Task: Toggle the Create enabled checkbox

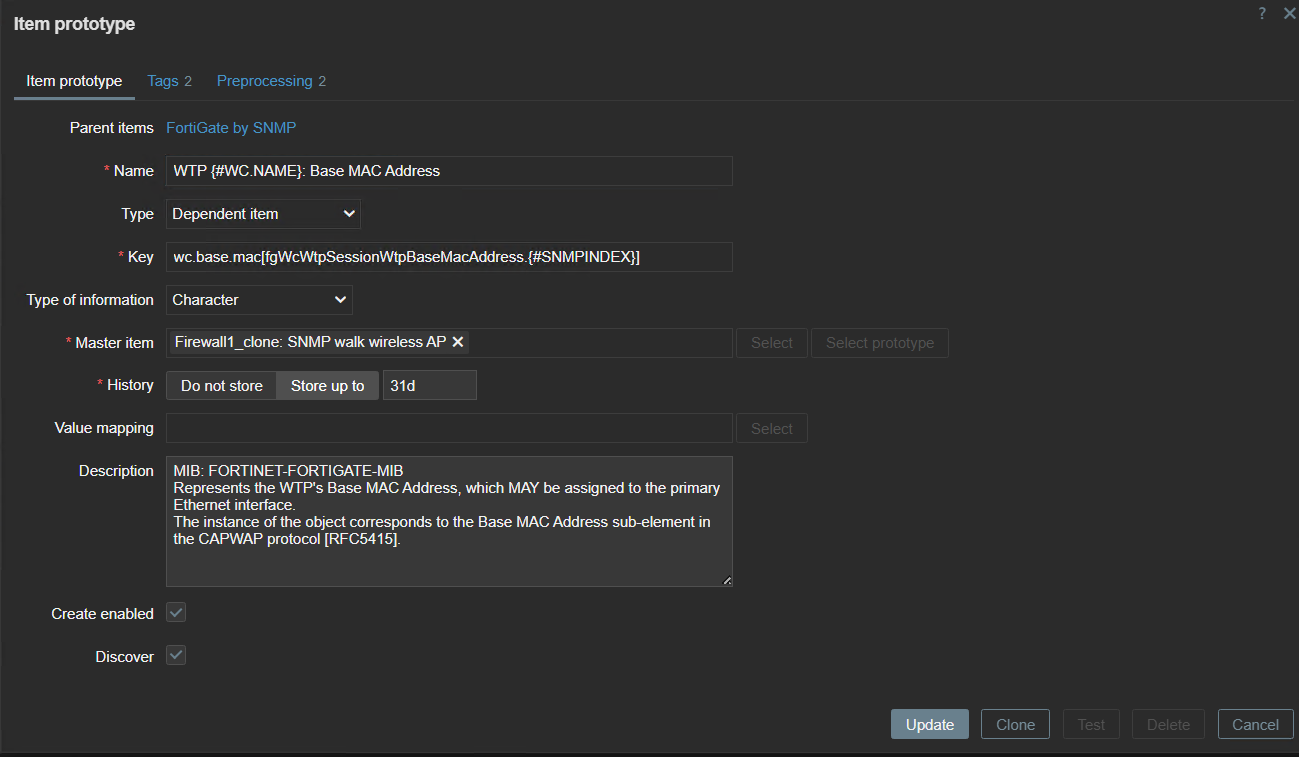Action: (176, 613)
